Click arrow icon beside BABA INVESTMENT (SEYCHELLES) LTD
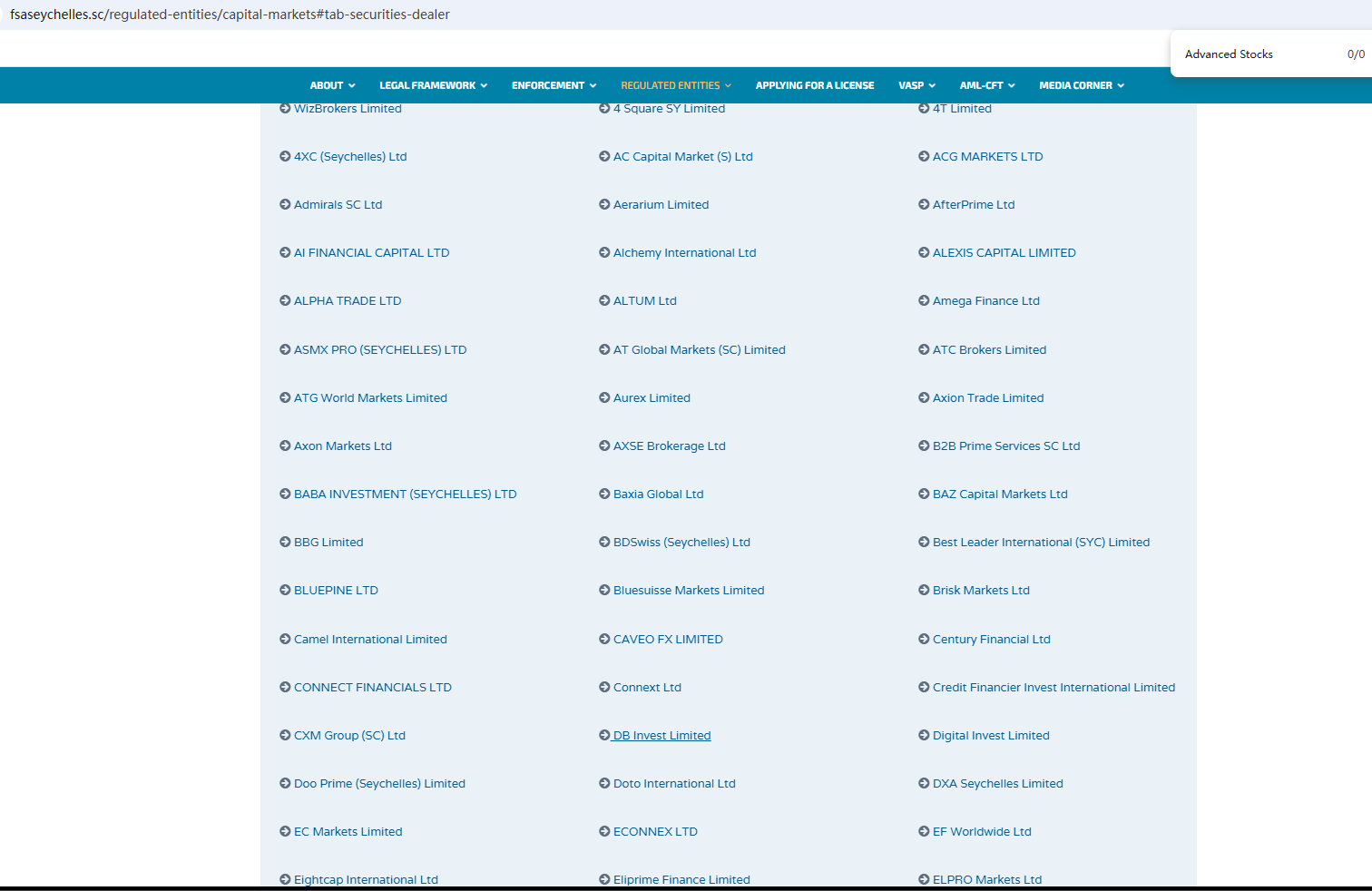 [x=285, y=494]
